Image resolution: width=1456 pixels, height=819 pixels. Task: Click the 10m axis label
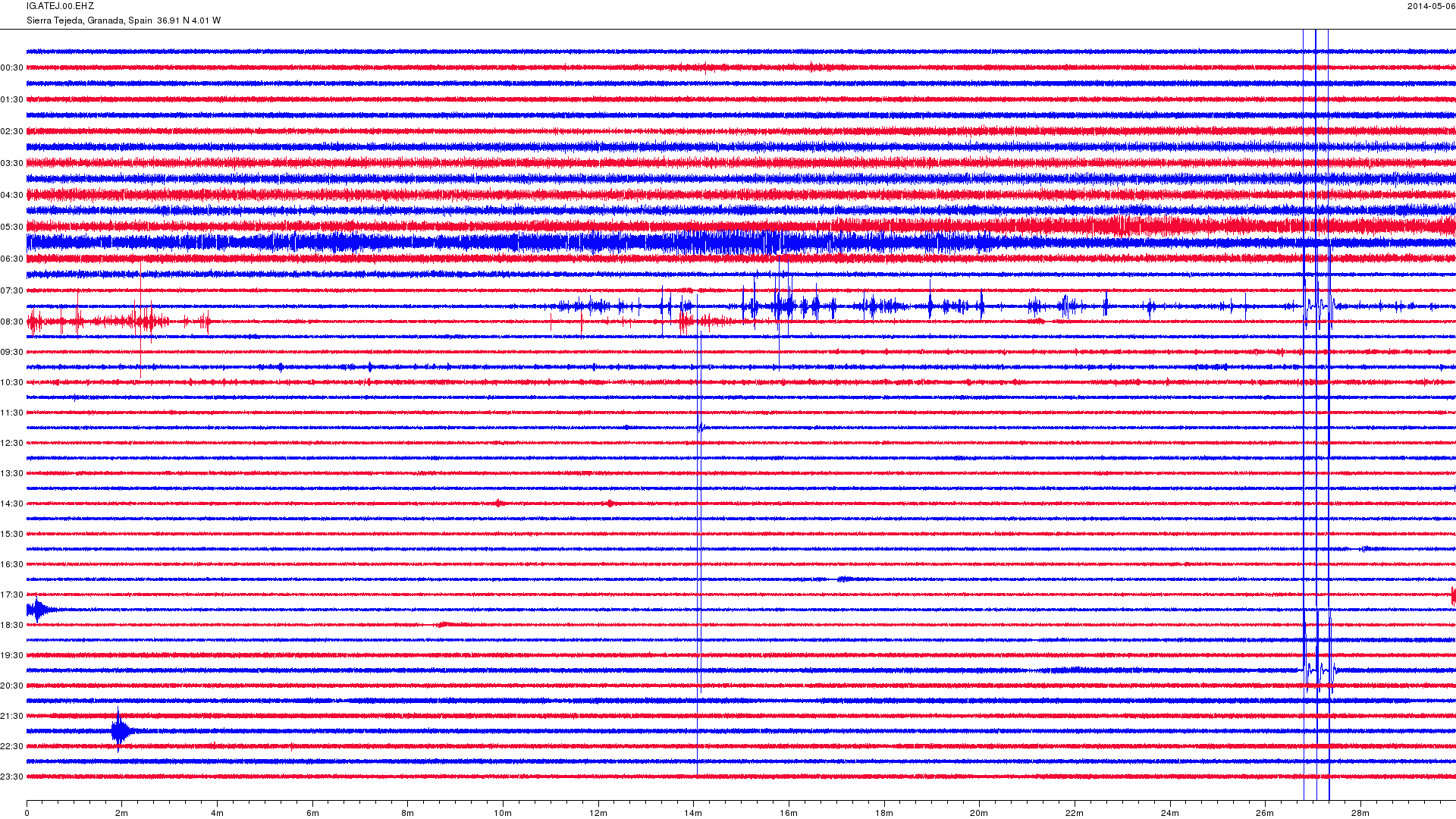click(x=503, y=813)
